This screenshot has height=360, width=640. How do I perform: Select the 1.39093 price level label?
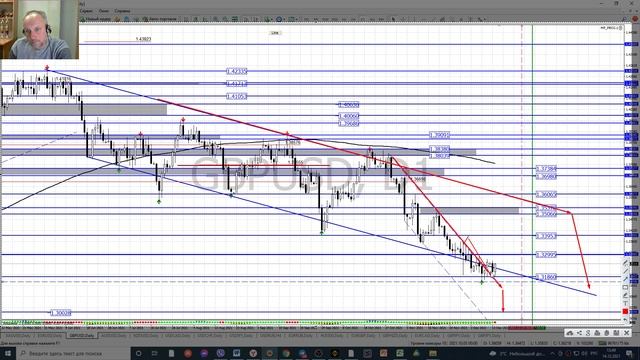coord(439,135)
